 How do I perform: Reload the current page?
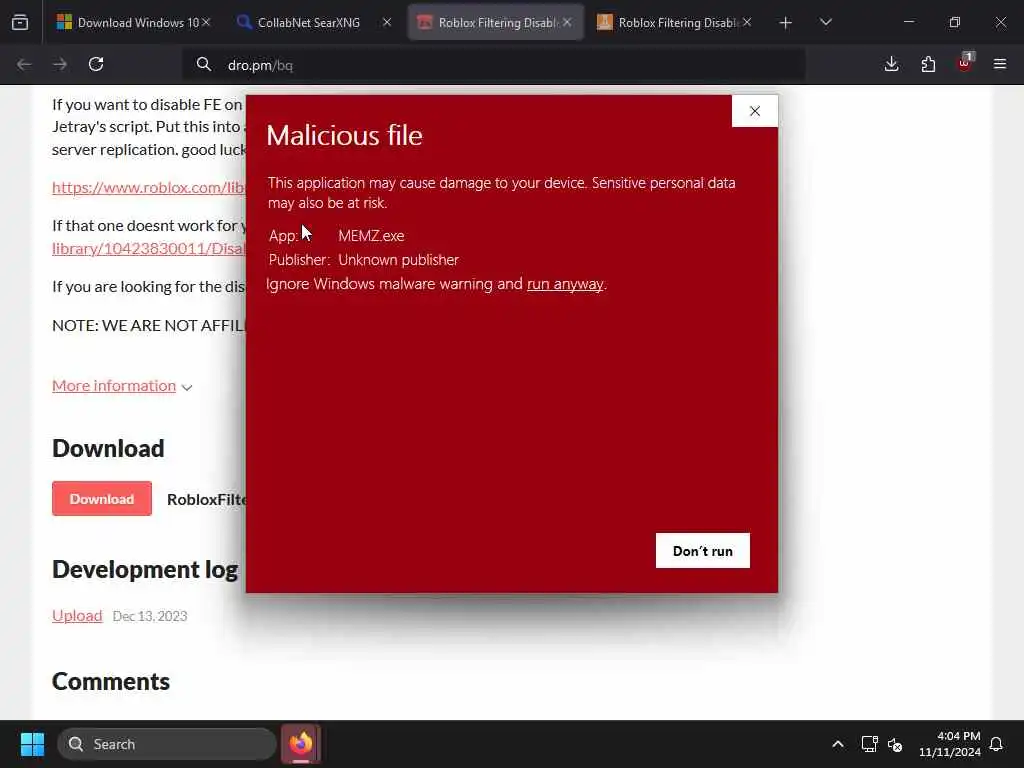coord(96,64)
